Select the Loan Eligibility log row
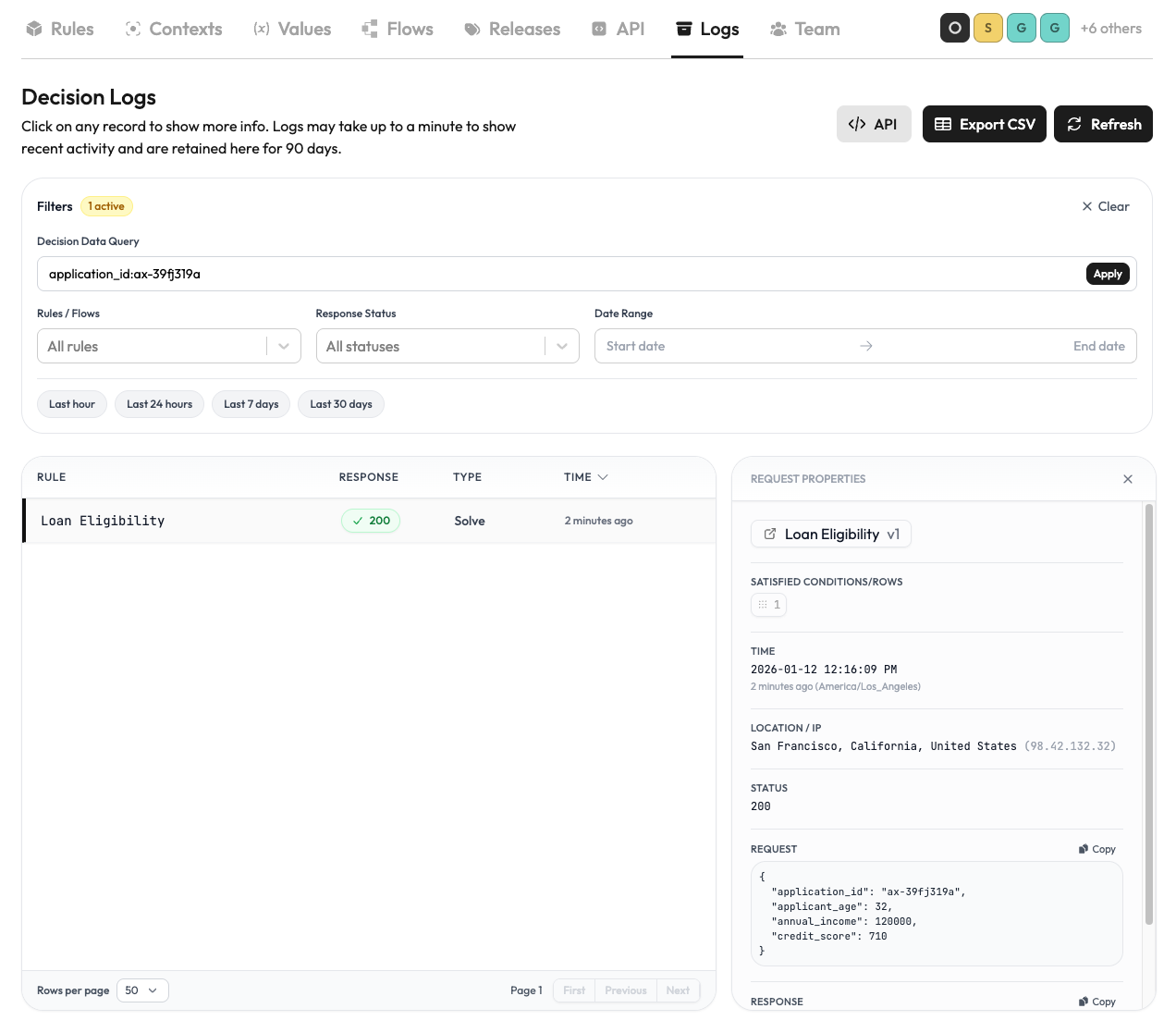Image resolution: width=1176 pixels, height=1033 pixels. click(277, 521)
